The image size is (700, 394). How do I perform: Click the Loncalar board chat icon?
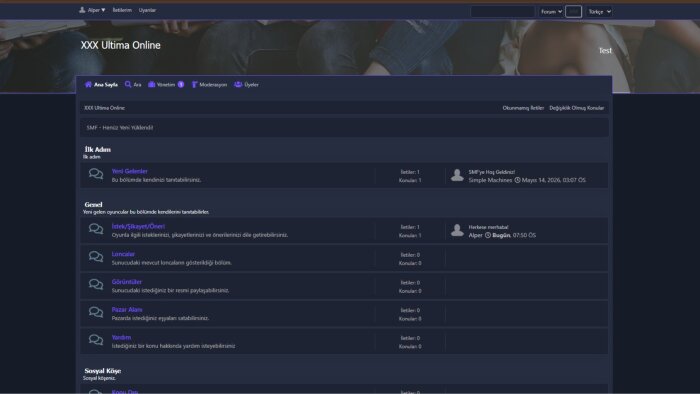coord(96,257)
